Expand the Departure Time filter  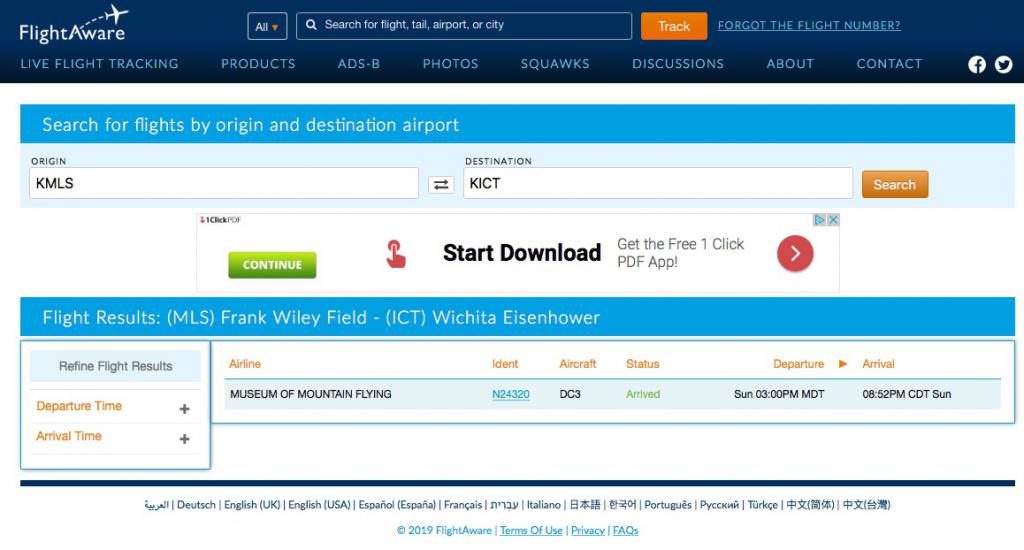point(184,408)
